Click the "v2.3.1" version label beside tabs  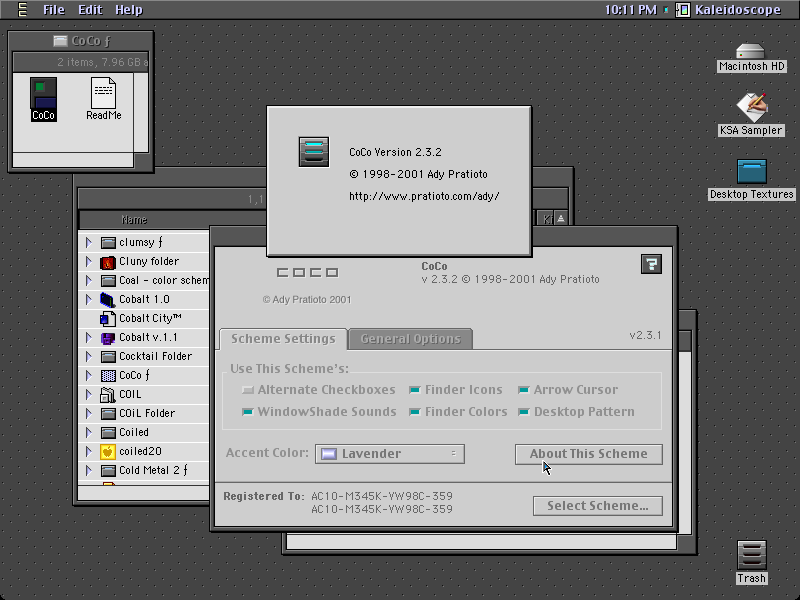645,335
